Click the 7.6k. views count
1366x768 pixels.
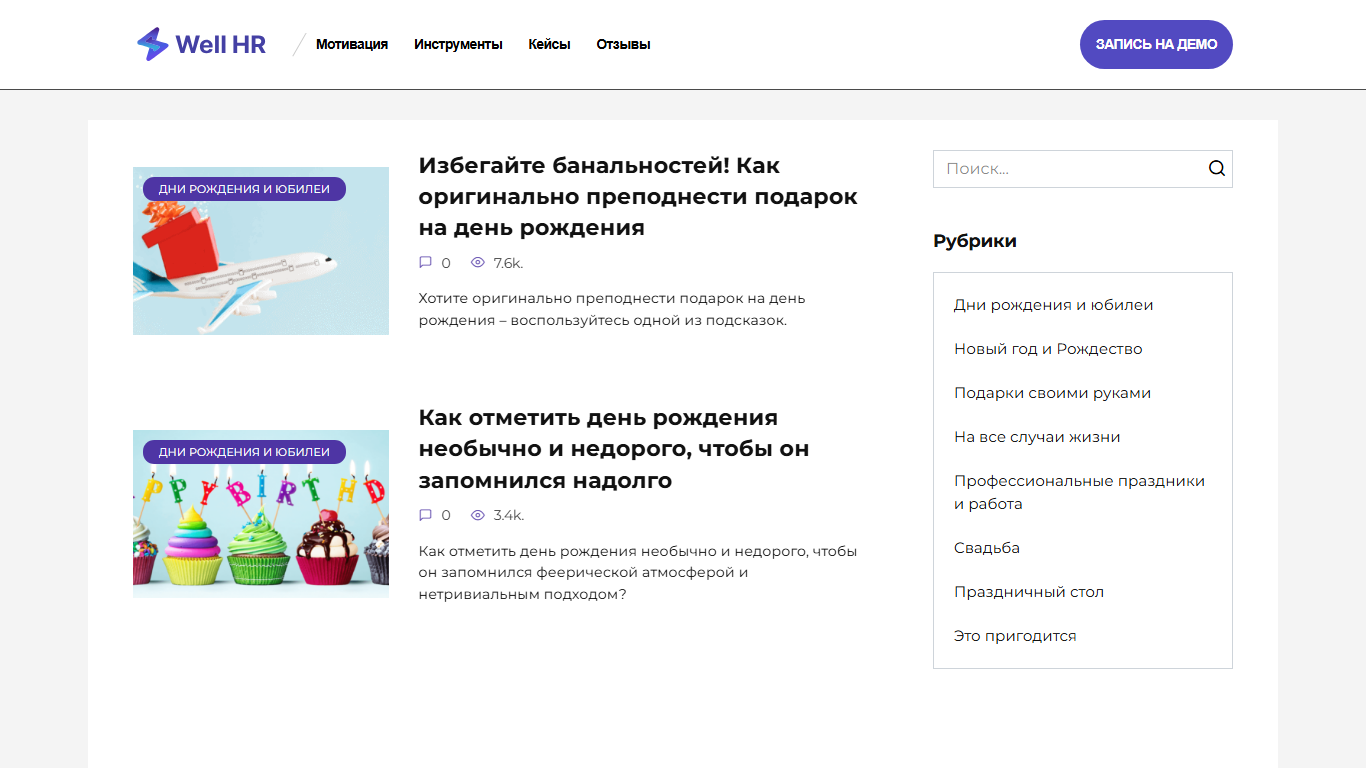coord(508,263)
